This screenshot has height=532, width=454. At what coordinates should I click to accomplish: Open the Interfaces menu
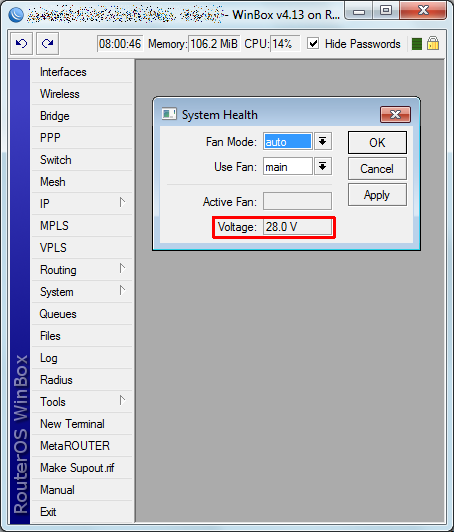click(82, 72)
